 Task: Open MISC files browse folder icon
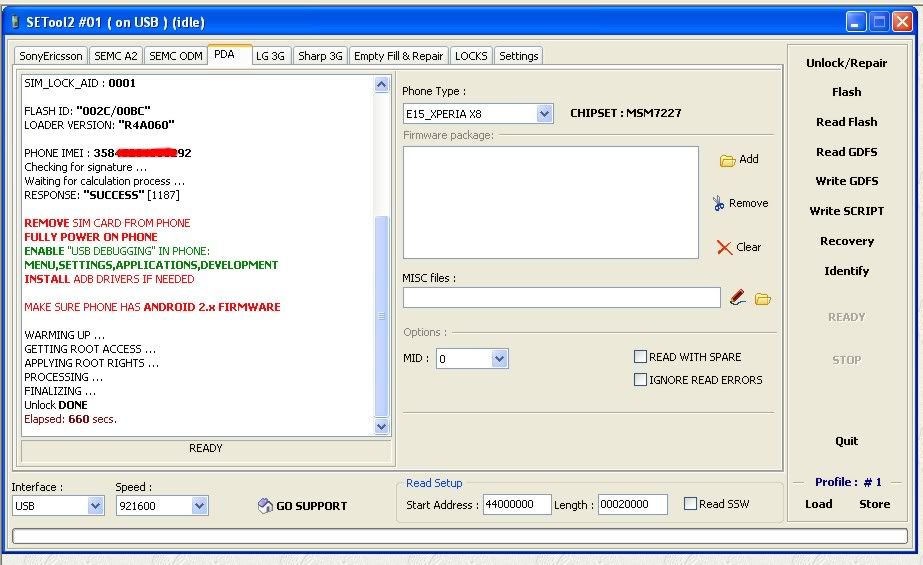[x=763, y=299]
